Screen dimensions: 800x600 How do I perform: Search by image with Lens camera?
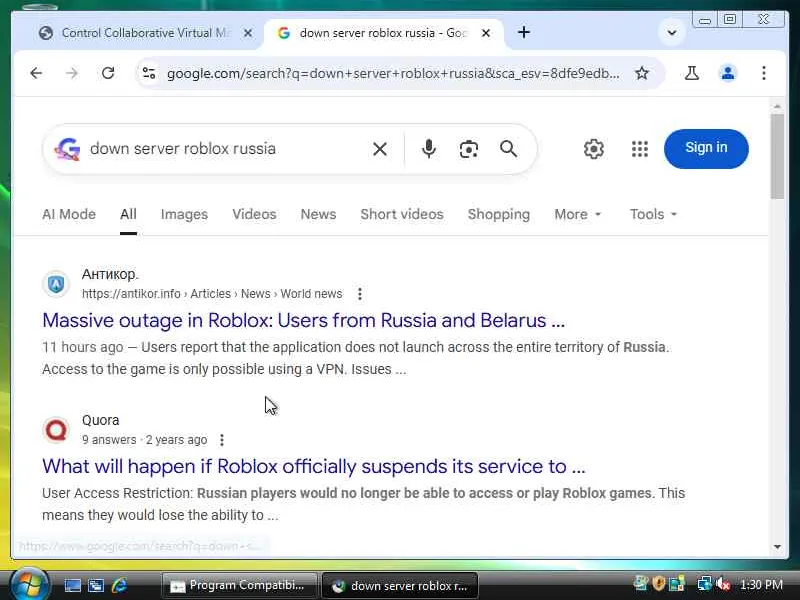point(468,149)
